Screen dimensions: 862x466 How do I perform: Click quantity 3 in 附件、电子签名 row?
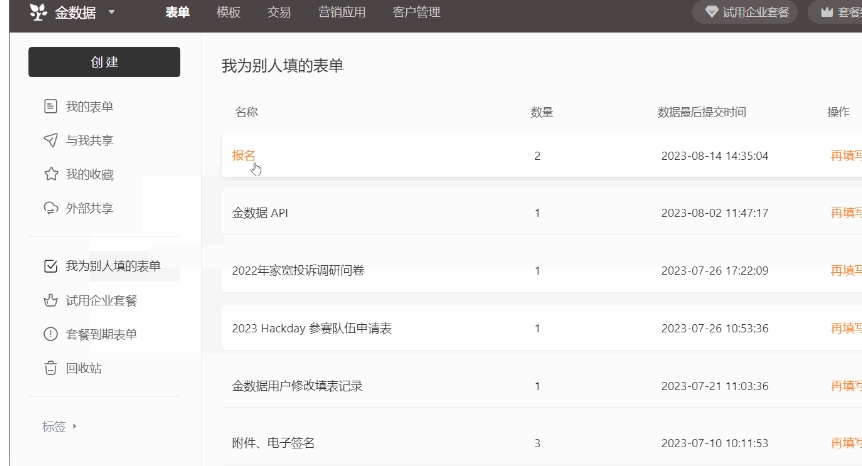click(x=537, y=443)
